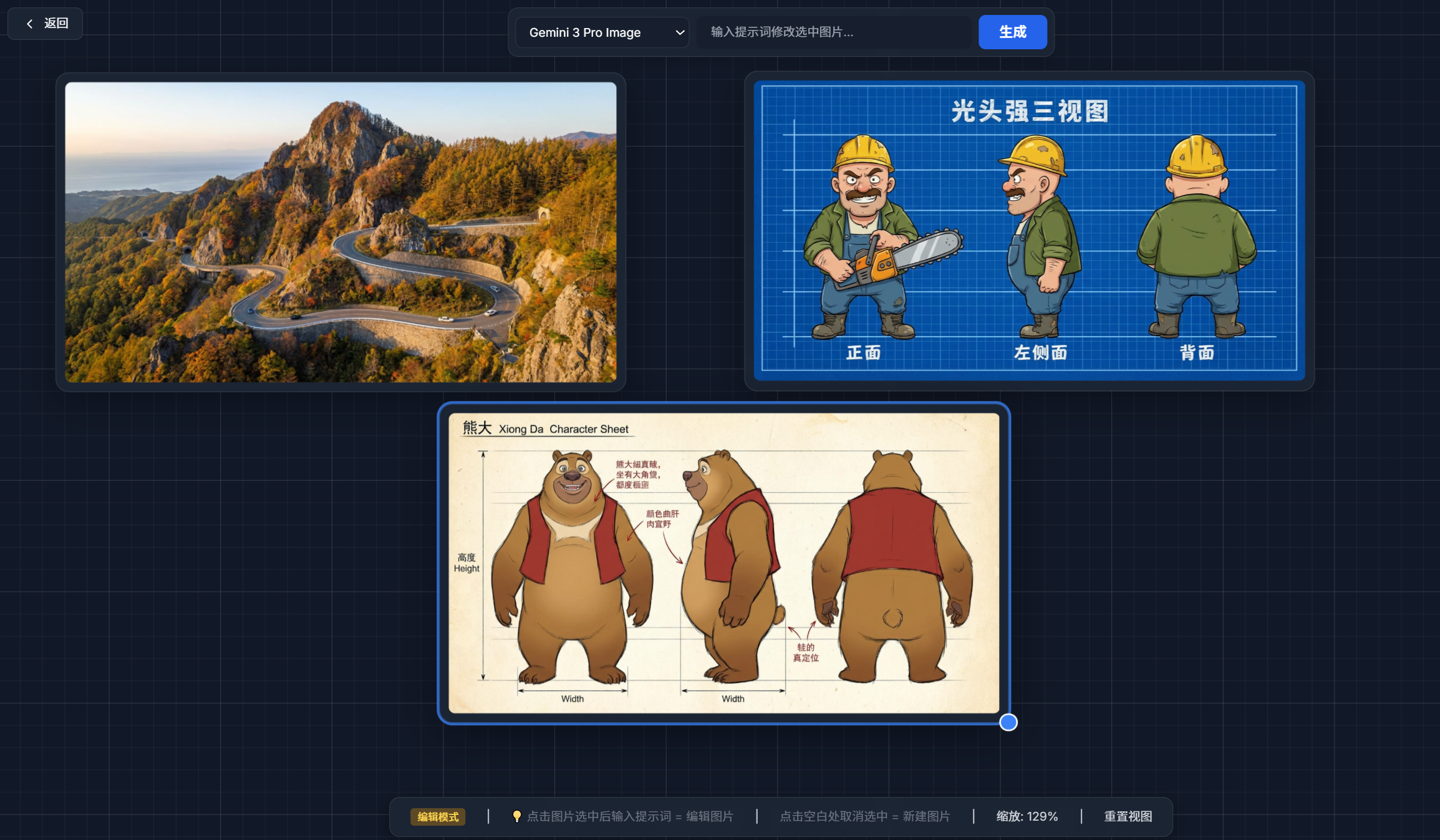
Task: Click the bear's red vest in back view
Action: 892,533
